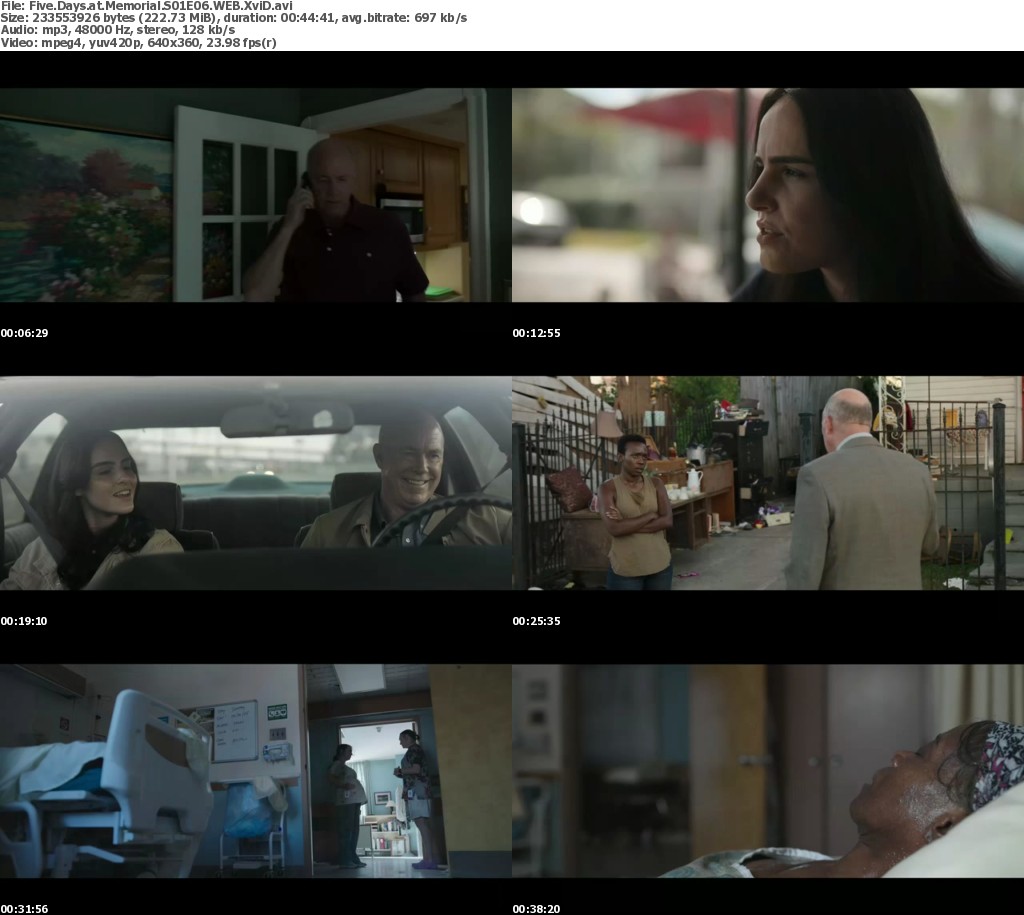Open the thumbnail of two people in car
1024x915 pixels.
pyautogui.click(x=255, y=483)
